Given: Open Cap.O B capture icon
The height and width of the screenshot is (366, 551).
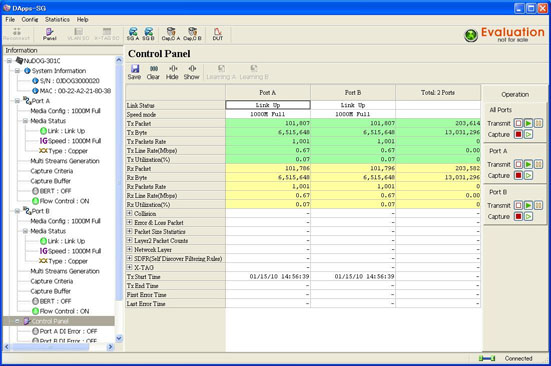Looking at the screenshot, I should tap(192, 34).
